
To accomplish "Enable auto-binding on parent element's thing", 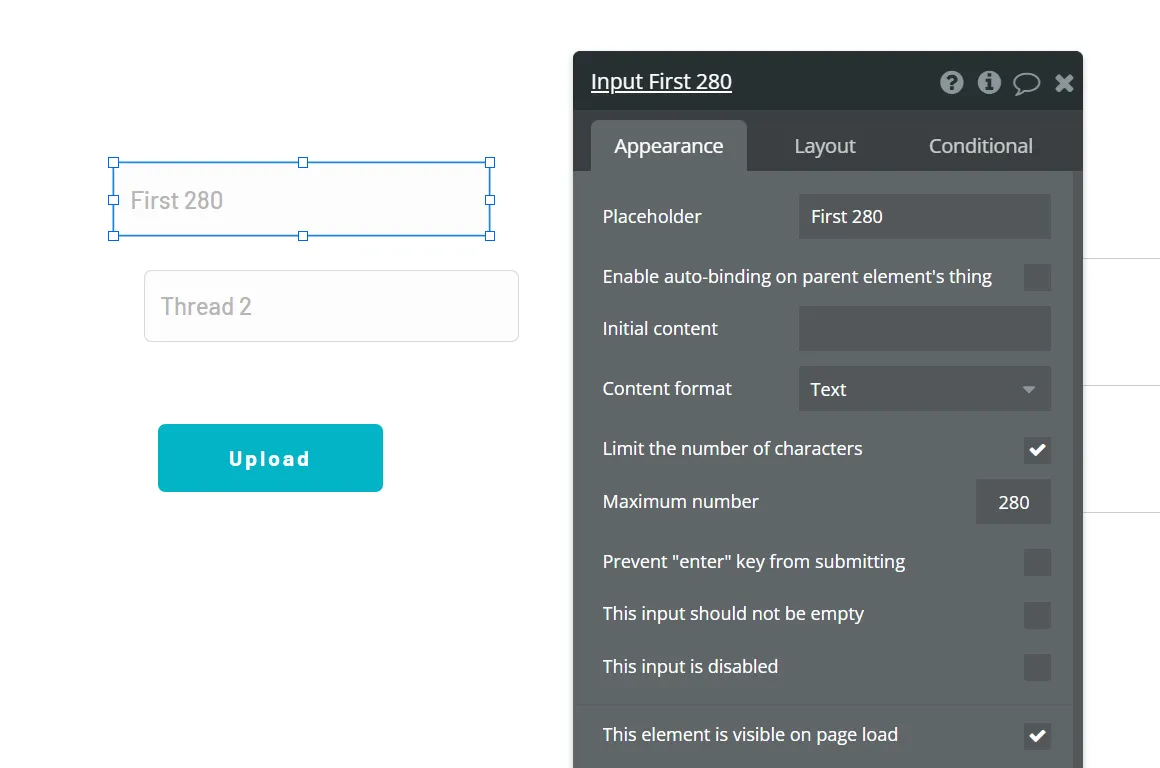I will click(x=1037, y=277).
